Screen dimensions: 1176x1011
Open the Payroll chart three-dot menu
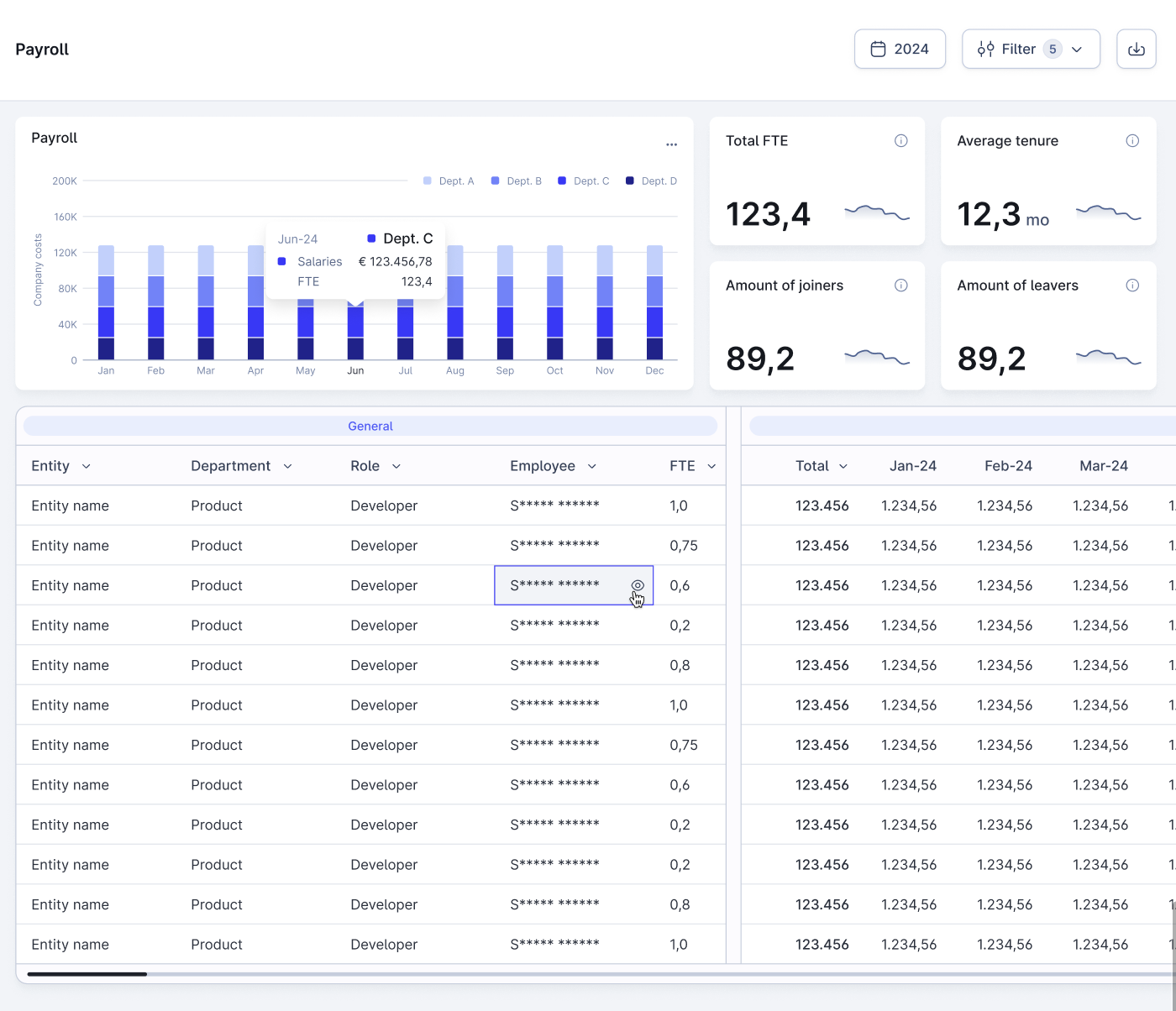(x=671, y=144)
